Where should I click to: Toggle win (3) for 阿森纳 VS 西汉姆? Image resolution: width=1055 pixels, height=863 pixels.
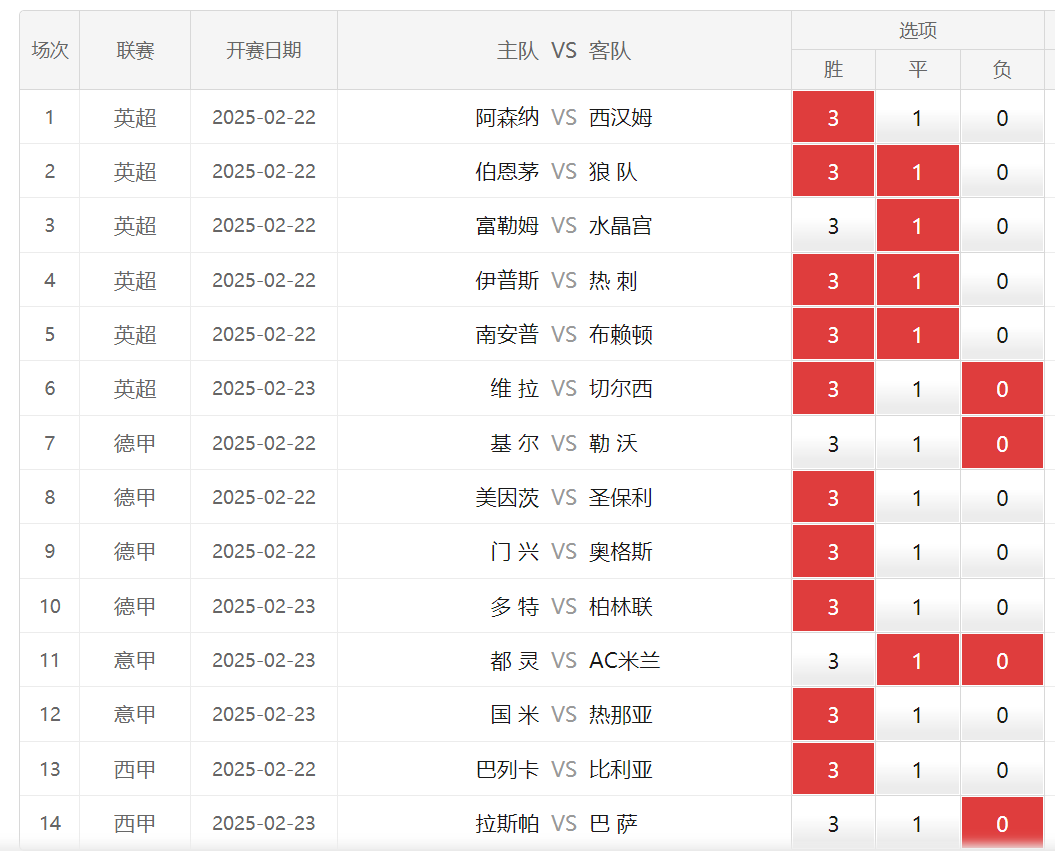point(833,117)
